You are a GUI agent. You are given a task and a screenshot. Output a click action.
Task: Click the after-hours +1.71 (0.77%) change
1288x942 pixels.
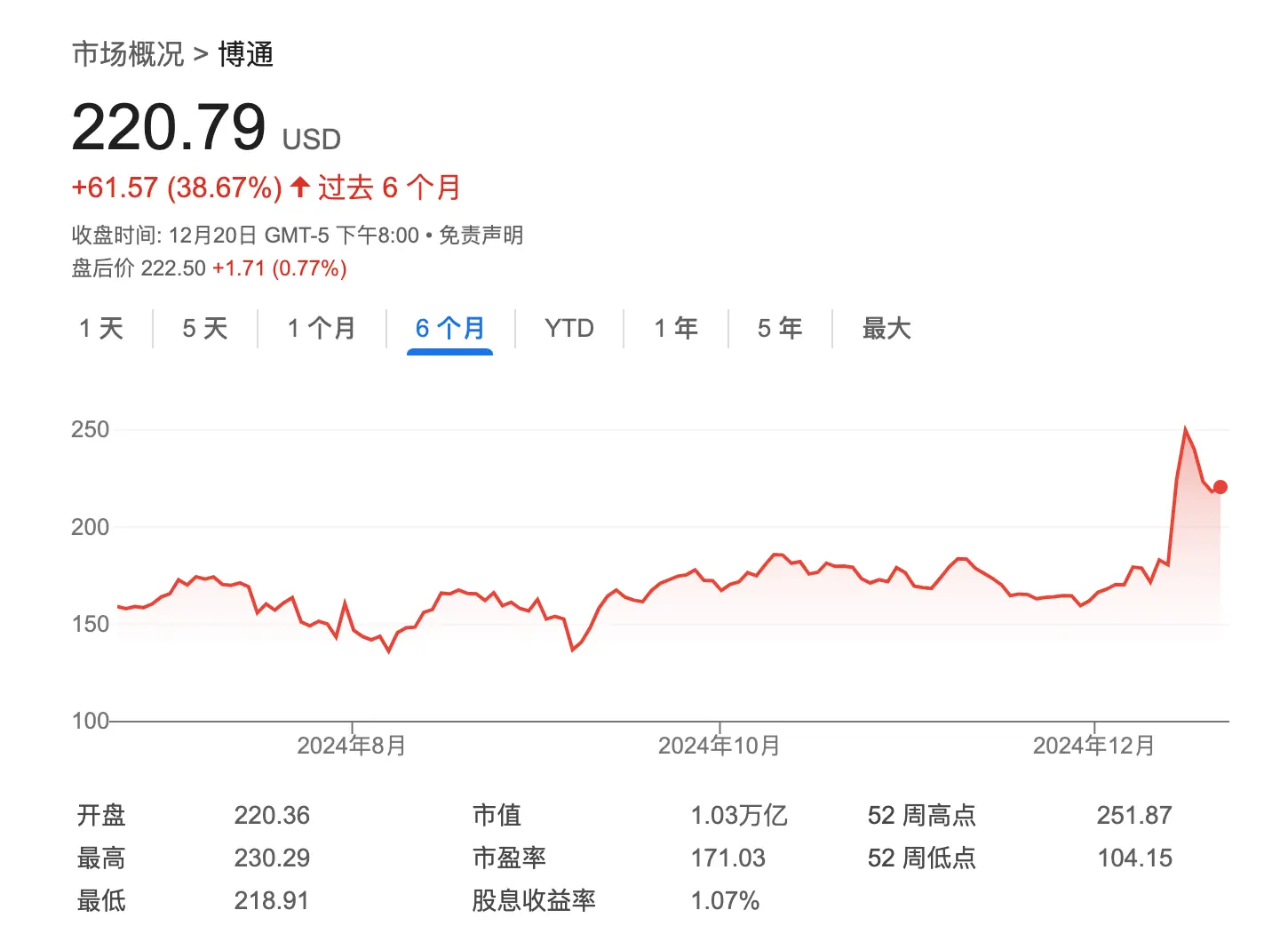280,268
